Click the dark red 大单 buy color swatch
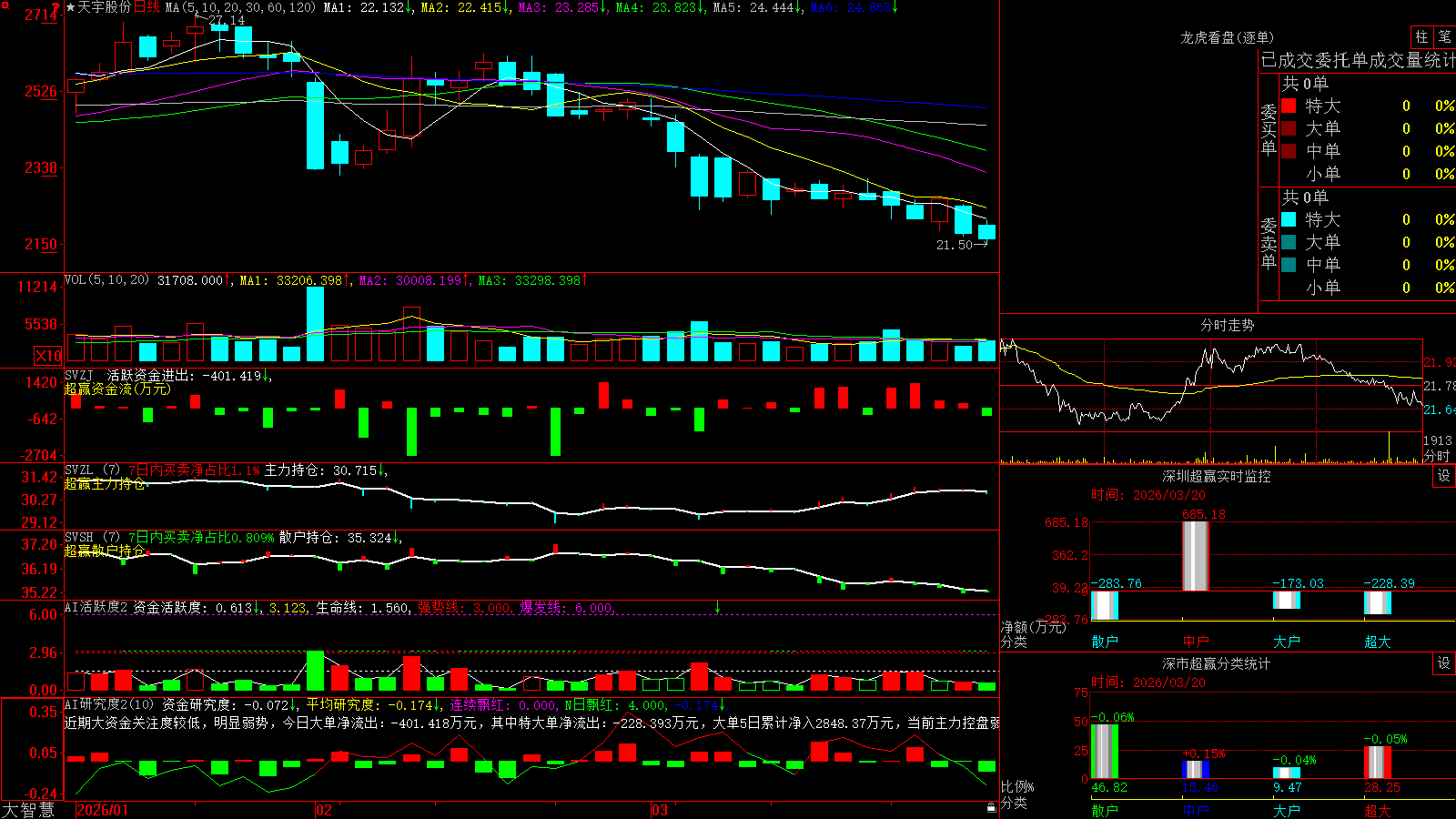 (1289, 128)
